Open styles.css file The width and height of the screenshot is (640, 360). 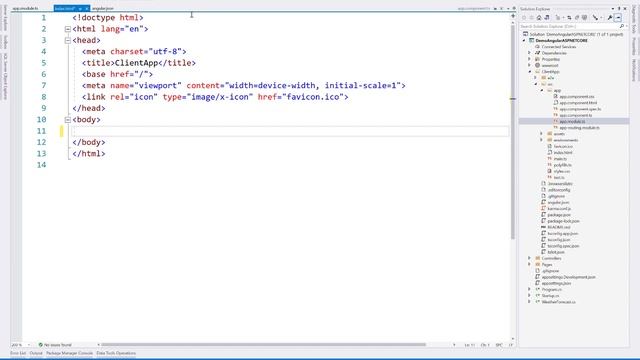(562, 171)
